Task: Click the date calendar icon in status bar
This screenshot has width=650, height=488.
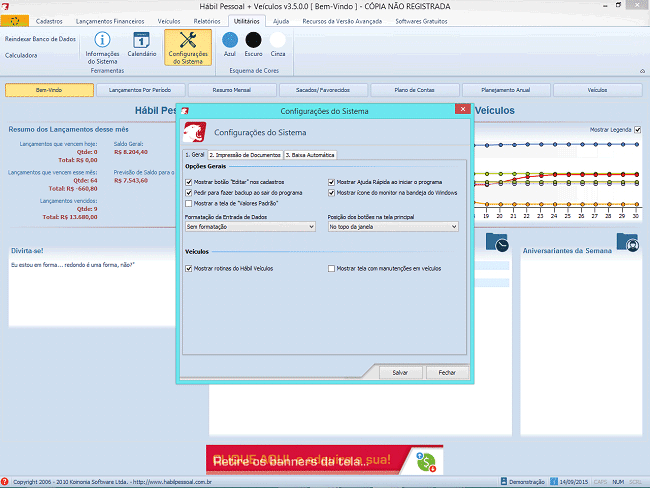Action: 554,481
